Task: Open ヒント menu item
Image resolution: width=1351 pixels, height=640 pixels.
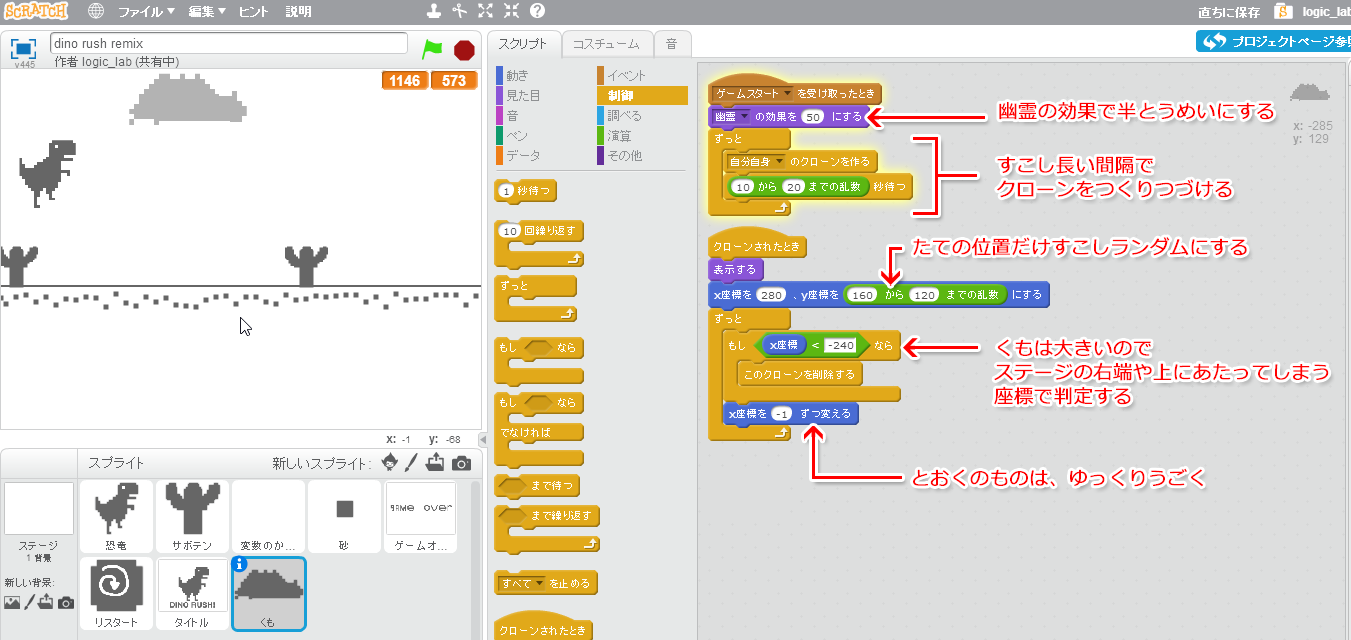Action: pyautogui.click(x=254, y=12)
